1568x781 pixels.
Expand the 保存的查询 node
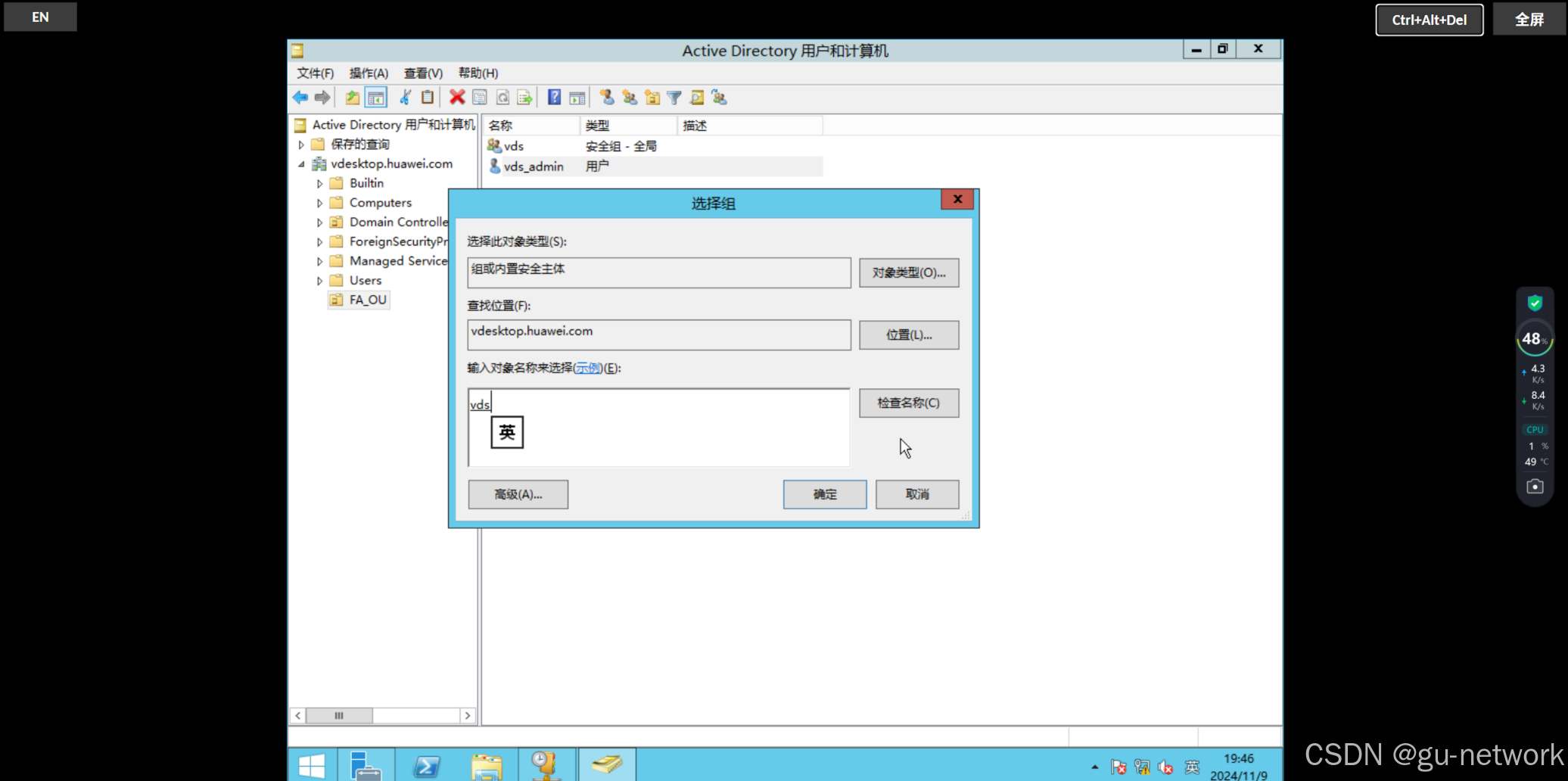[301, 145]
